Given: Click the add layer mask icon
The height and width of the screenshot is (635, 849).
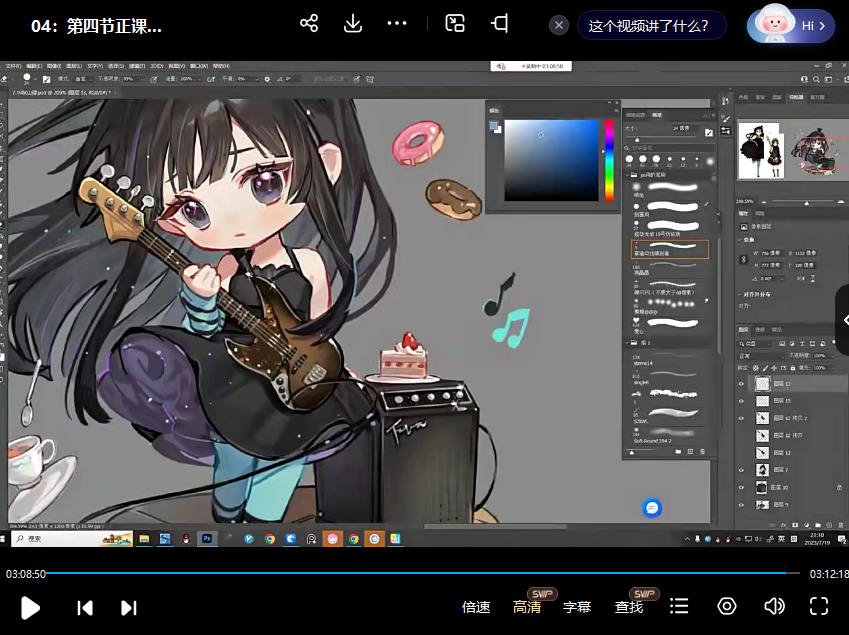Looking at the screenshot, I should tap(795, 525).
